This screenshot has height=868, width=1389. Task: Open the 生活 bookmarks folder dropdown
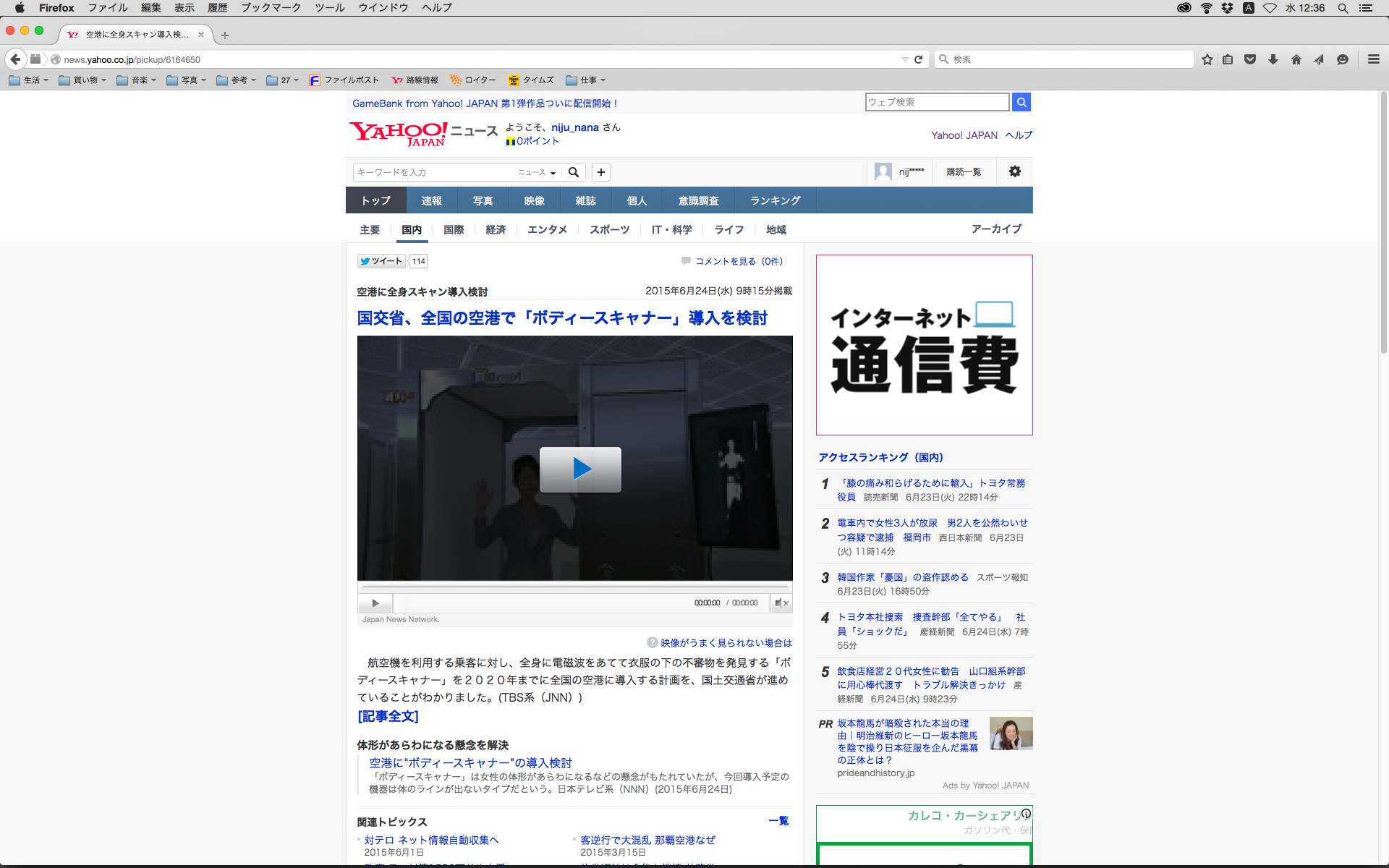coord(30,80)
